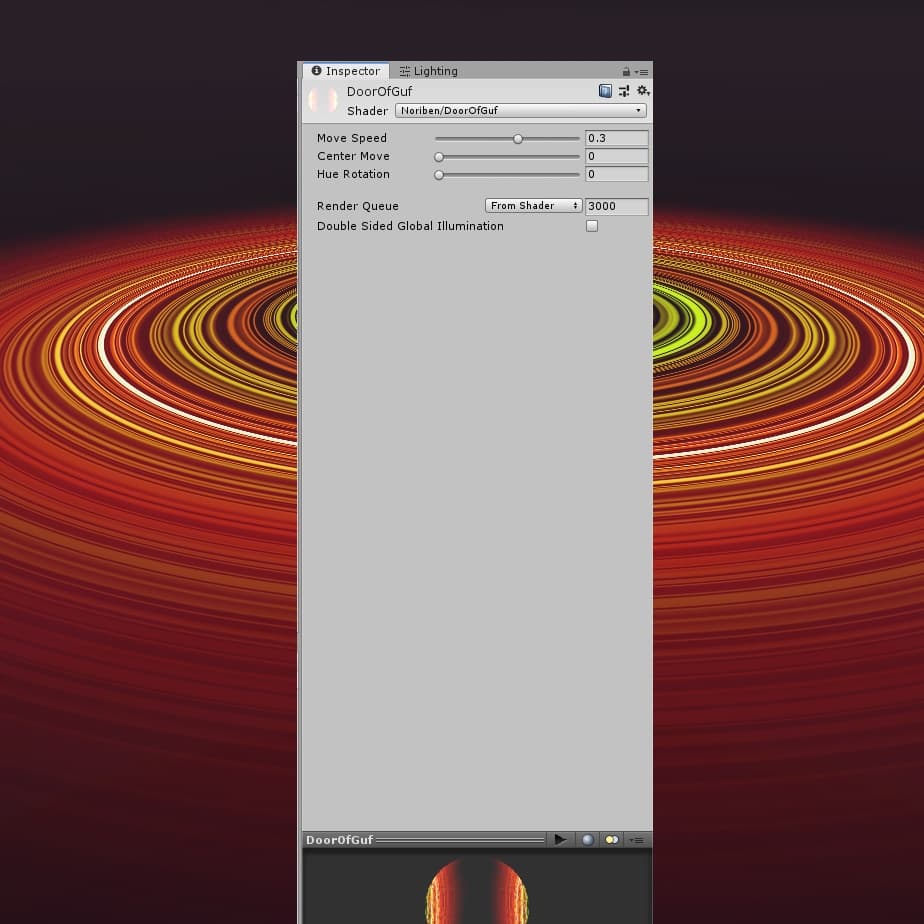The height and width of the screenshot is (924, 924).
Task: Switch to the Lighting tab
Action: pyautogui.click(x=428, y=71)
